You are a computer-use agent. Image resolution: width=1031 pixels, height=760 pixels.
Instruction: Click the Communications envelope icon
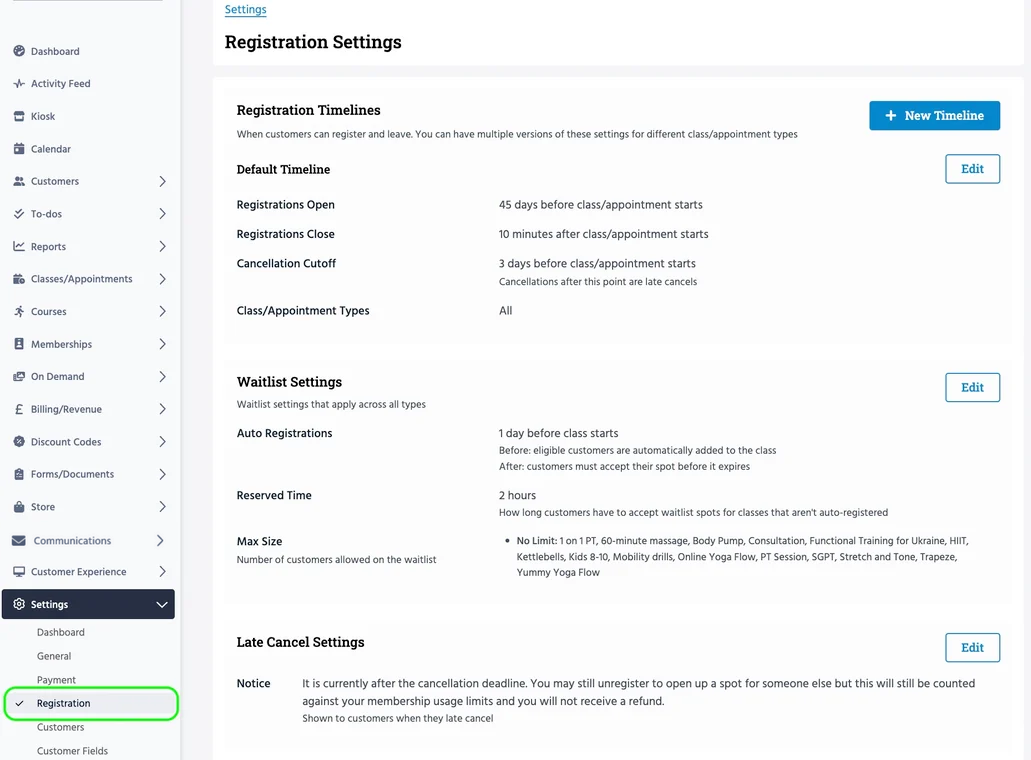(19, 541)
